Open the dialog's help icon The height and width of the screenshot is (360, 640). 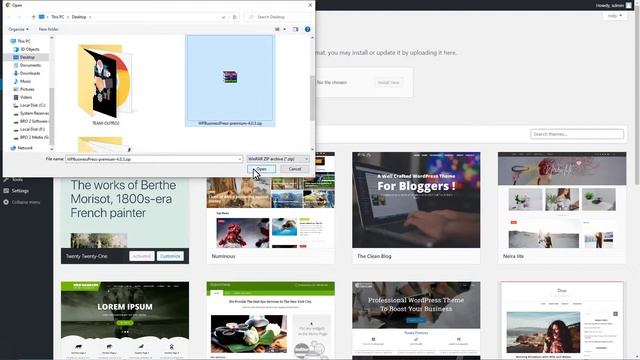tap(307, 29)
